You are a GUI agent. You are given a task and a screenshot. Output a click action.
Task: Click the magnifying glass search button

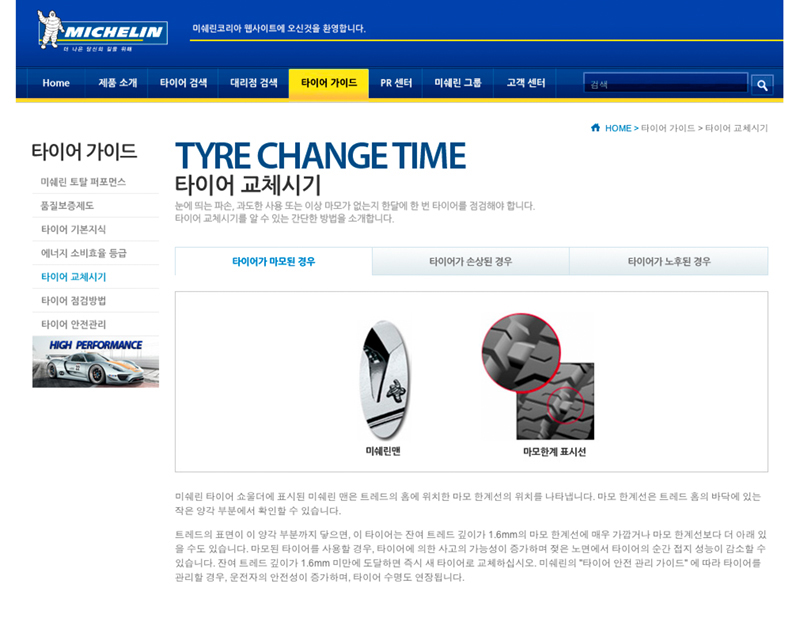pyautogui.click(x=762, y=85)
